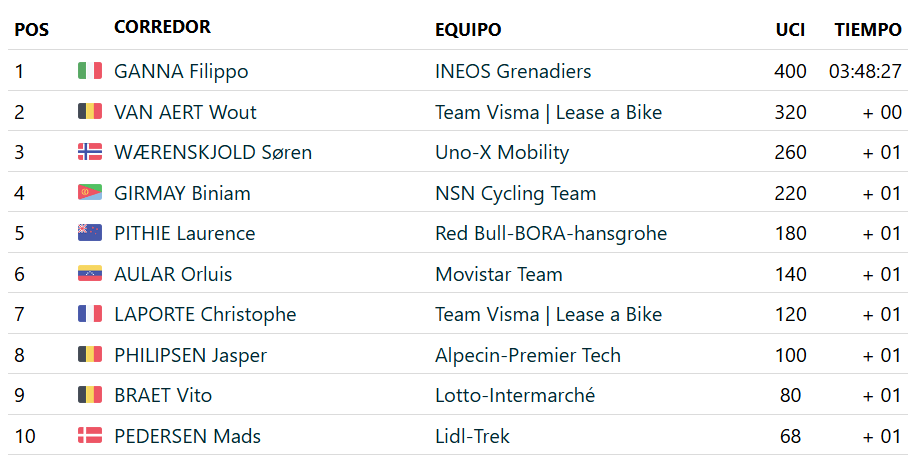Click the Danish flag next to PEDERSEN Mads
The image size is (919, 457).
point(90,436)
